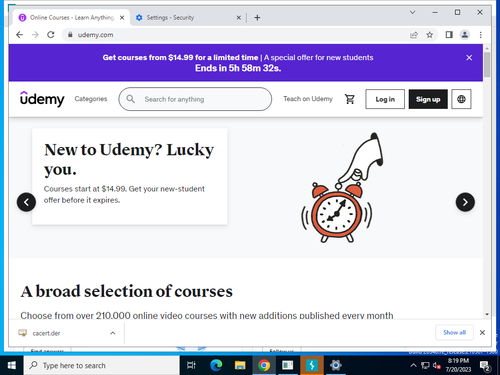
Task: Close the Settings - Security tab
Action: (239, 17)
